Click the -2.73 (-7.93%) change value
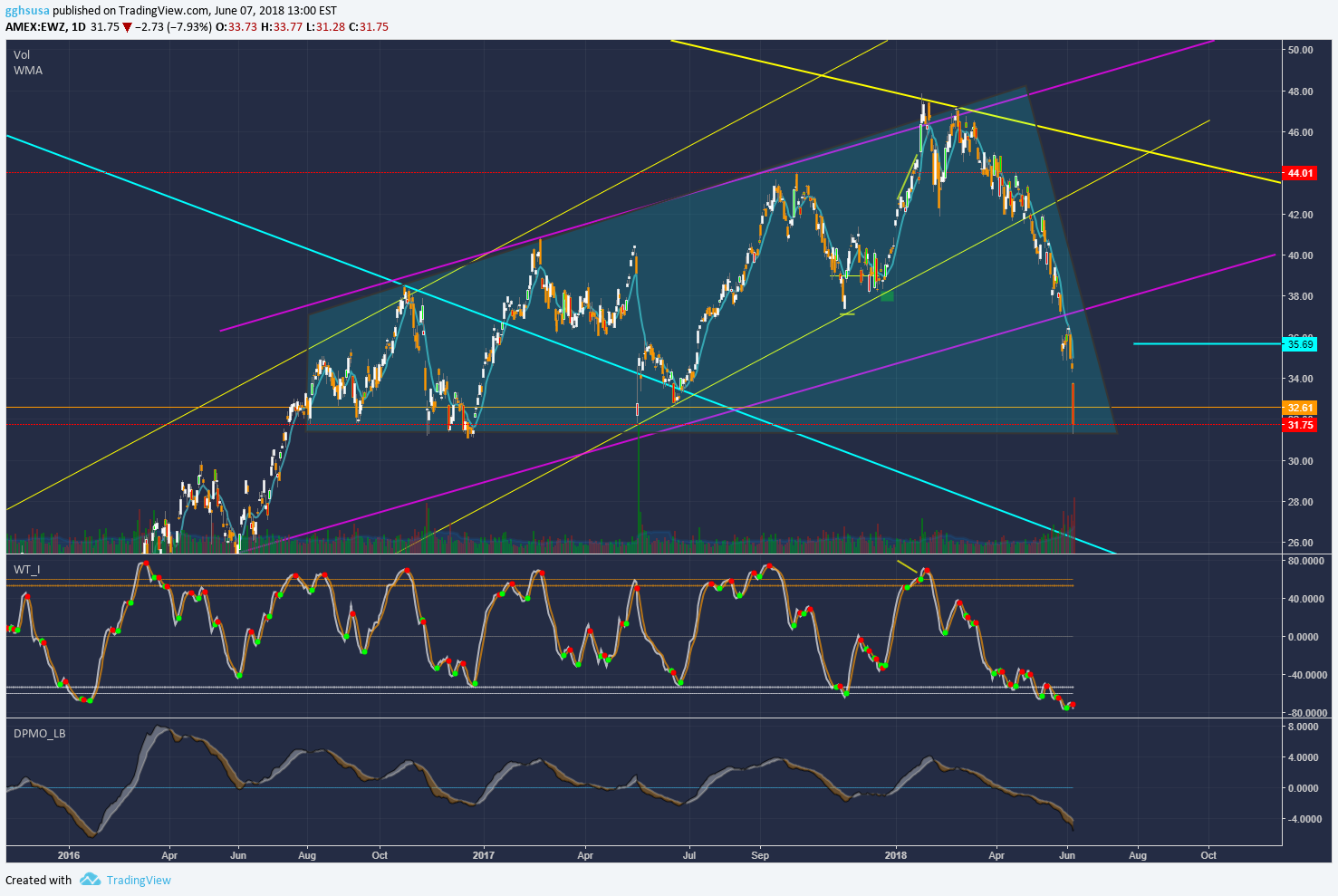This screenshot has height=896, width=1338. click(x=174, y=27)
